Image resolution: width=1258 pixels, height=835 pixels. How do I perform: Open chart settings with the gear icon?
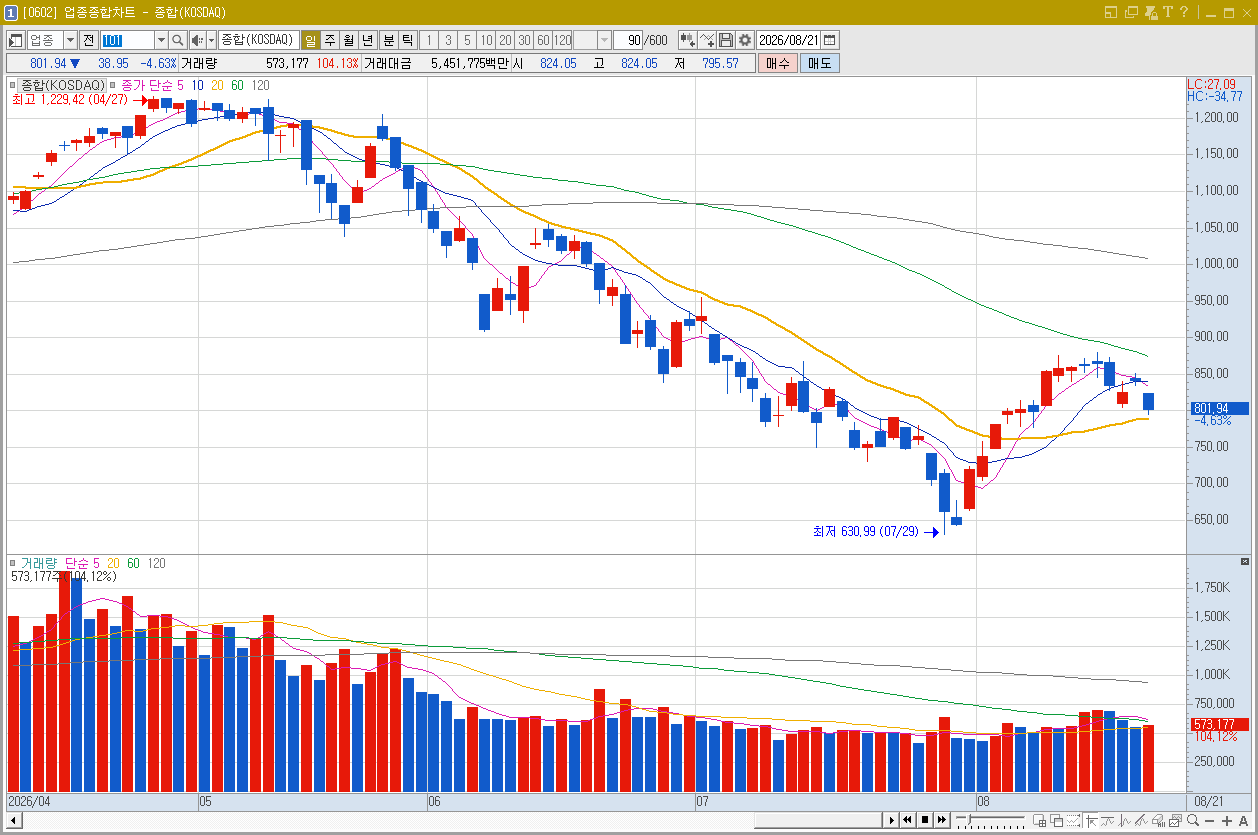(744, 40)
